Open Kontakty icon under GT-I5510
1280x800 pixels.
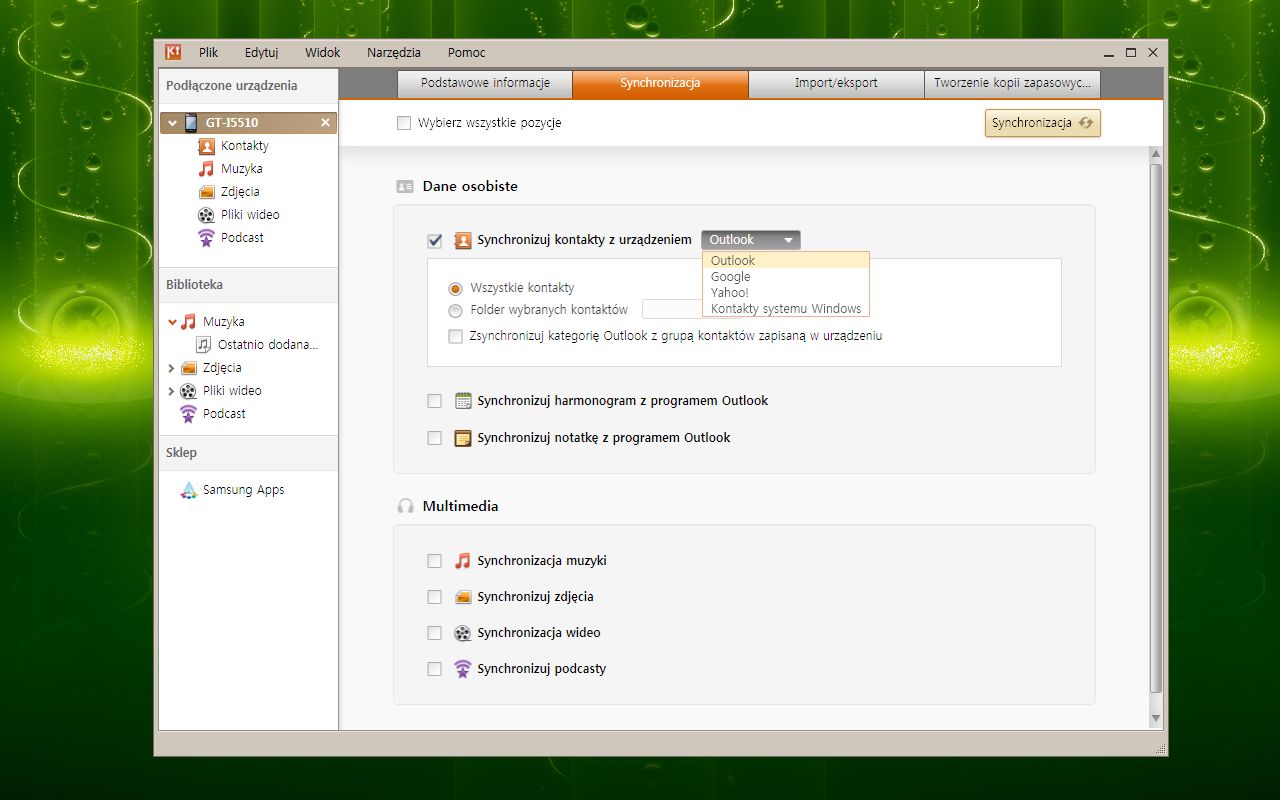[x=206, y=146]
